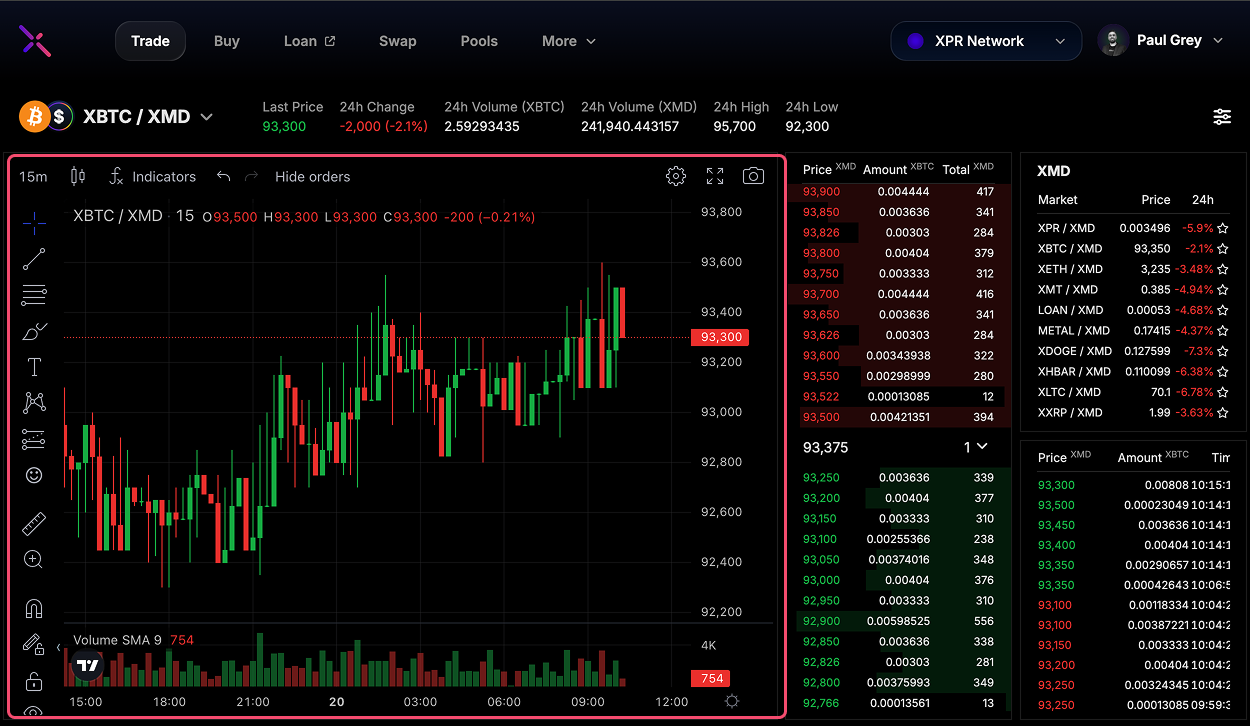1250x726 pixels.
Task: Click the 93,300 current price label
Action: (x=719, y=337)
